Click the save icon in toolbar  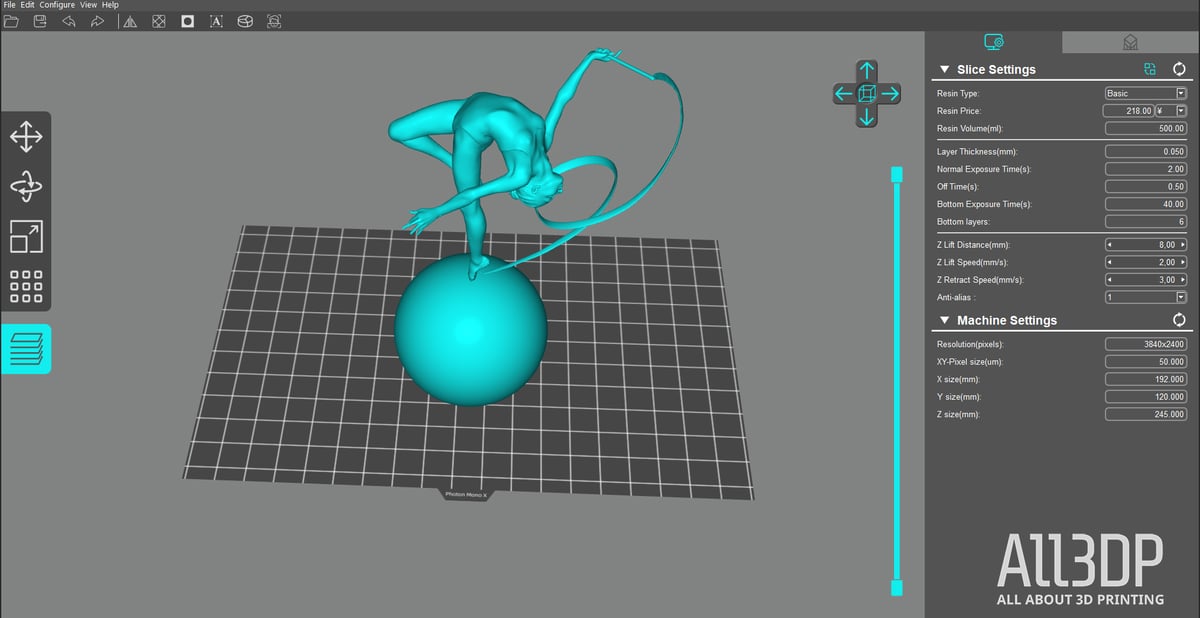click(40, 21)
